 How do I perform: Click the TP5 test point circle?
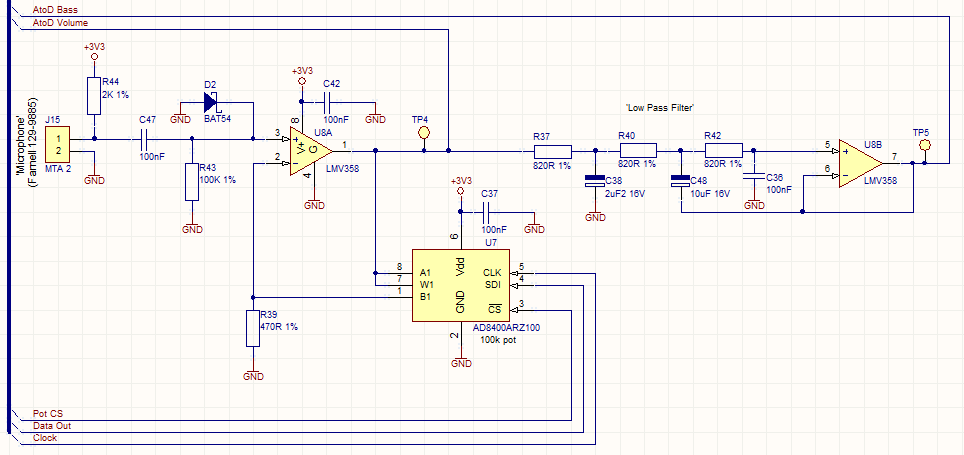924,145
